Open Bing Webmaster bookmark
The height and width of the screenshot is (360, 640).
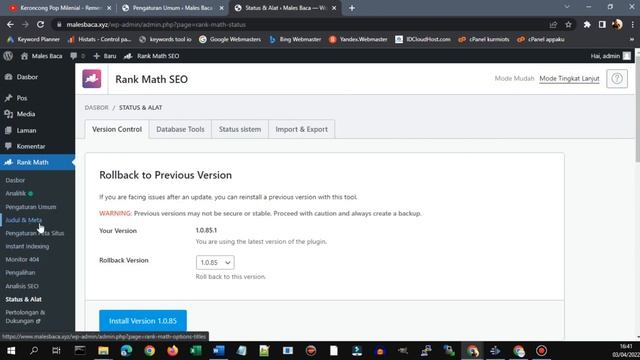(x=295, y=40)
